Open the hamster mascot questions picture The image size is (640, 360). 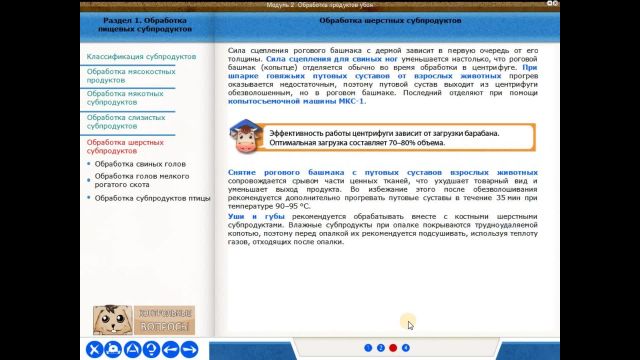113,320
